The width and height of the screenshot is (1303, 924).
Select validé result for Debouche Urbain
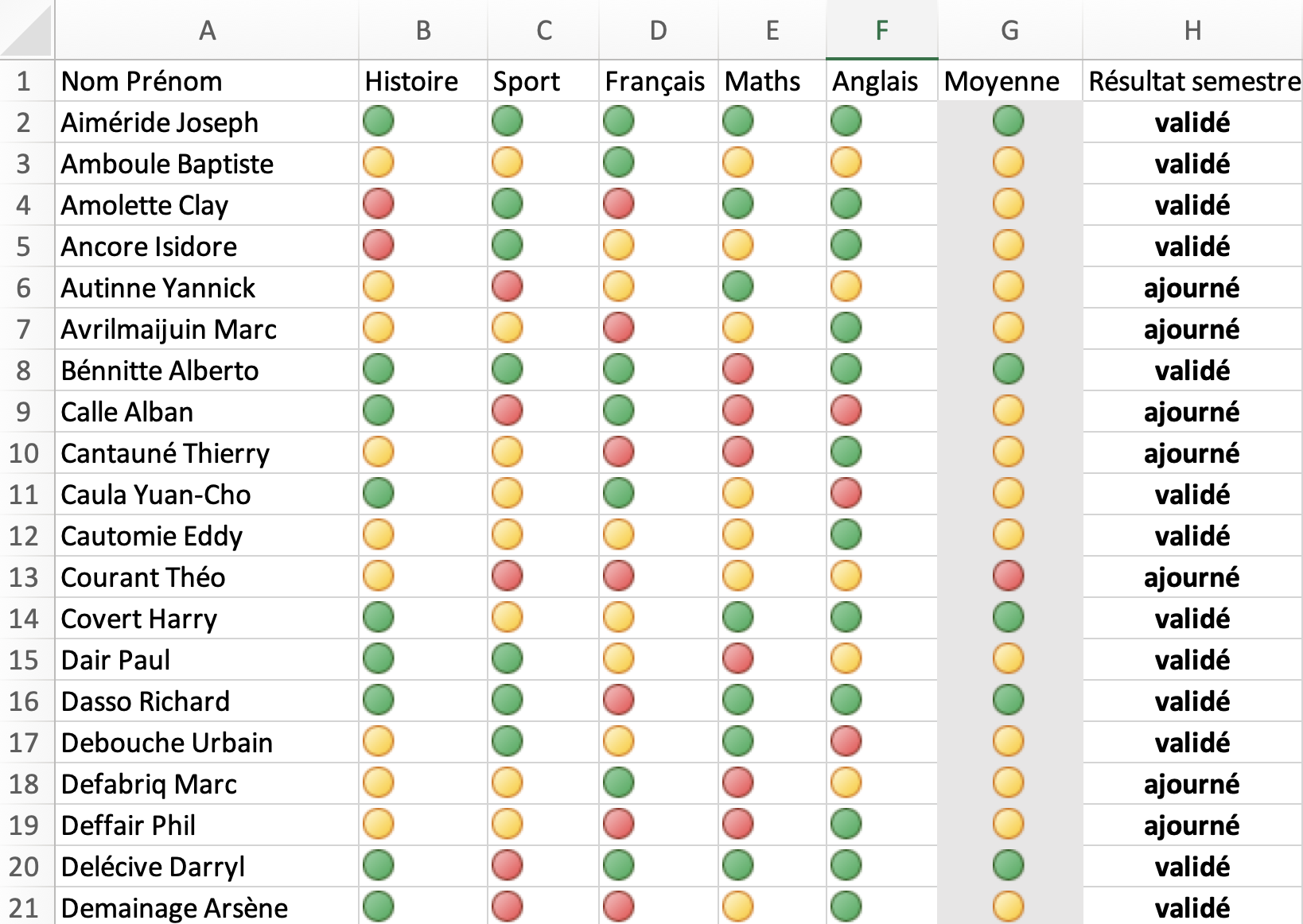(1192, 743)
